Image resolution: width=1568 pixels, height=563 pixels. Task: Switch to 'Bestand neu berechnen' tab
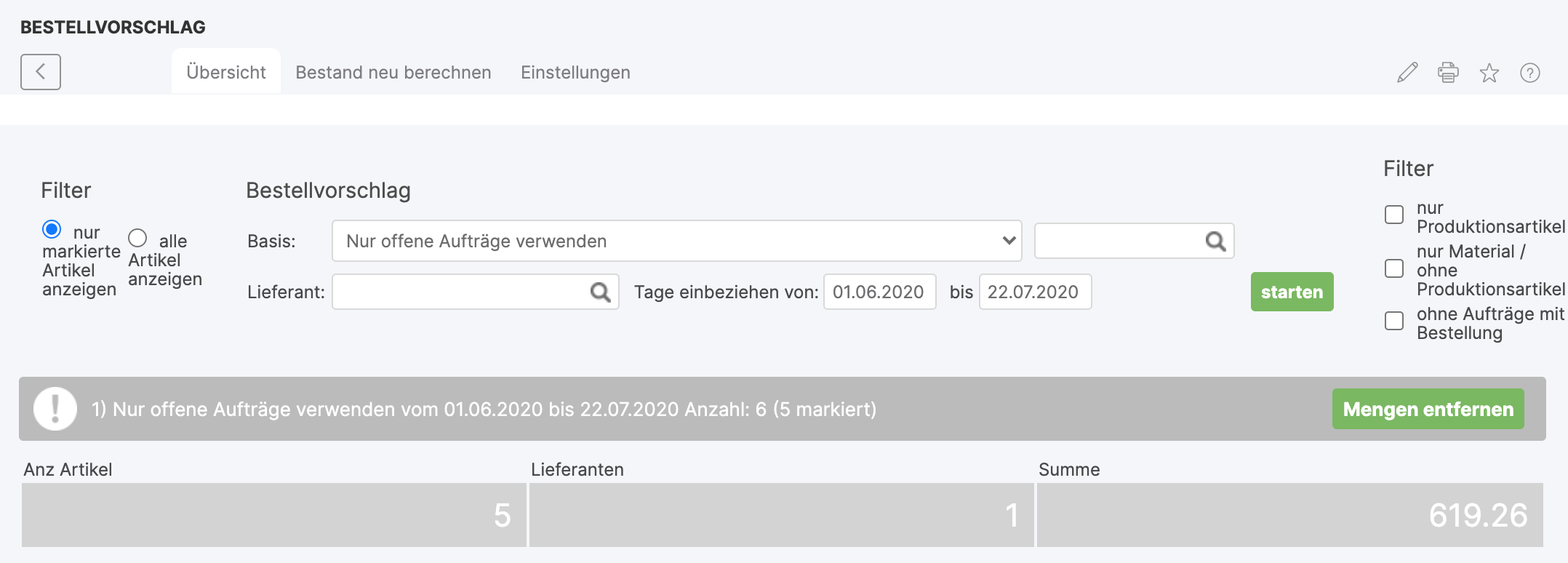click(x=393, y=73)
